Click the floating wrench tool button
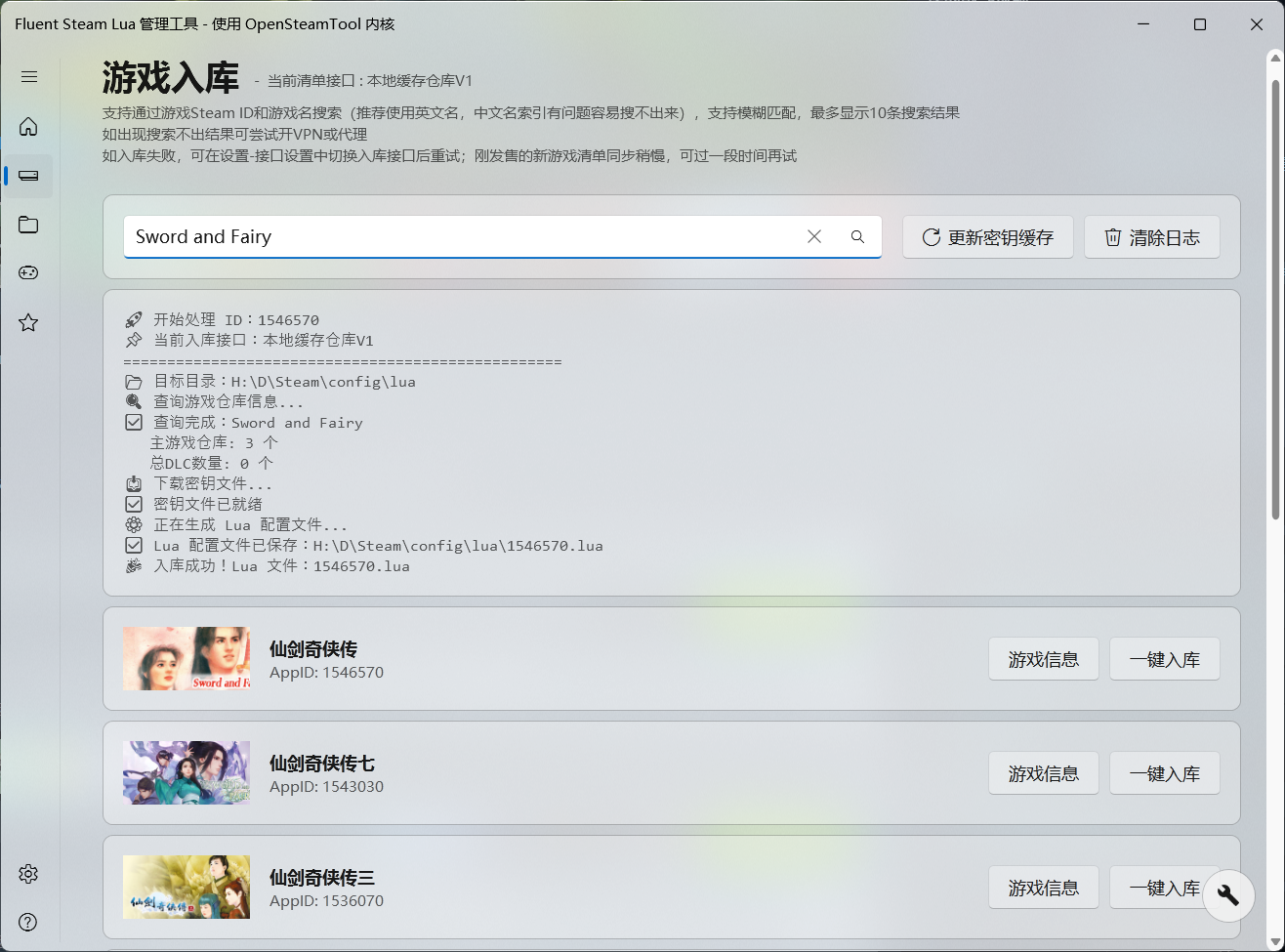This screenshot has height=952, width=1285. pyautogui.click(x=1228, y=895)
